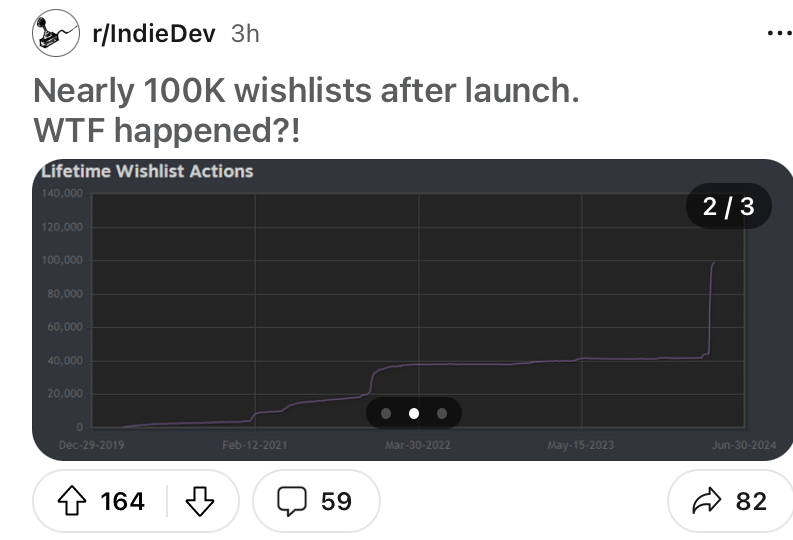The height and width of the screenshot is (540, 793).
Task: Open the r/IndieDev subreddit link
Action: click(154, 34)
